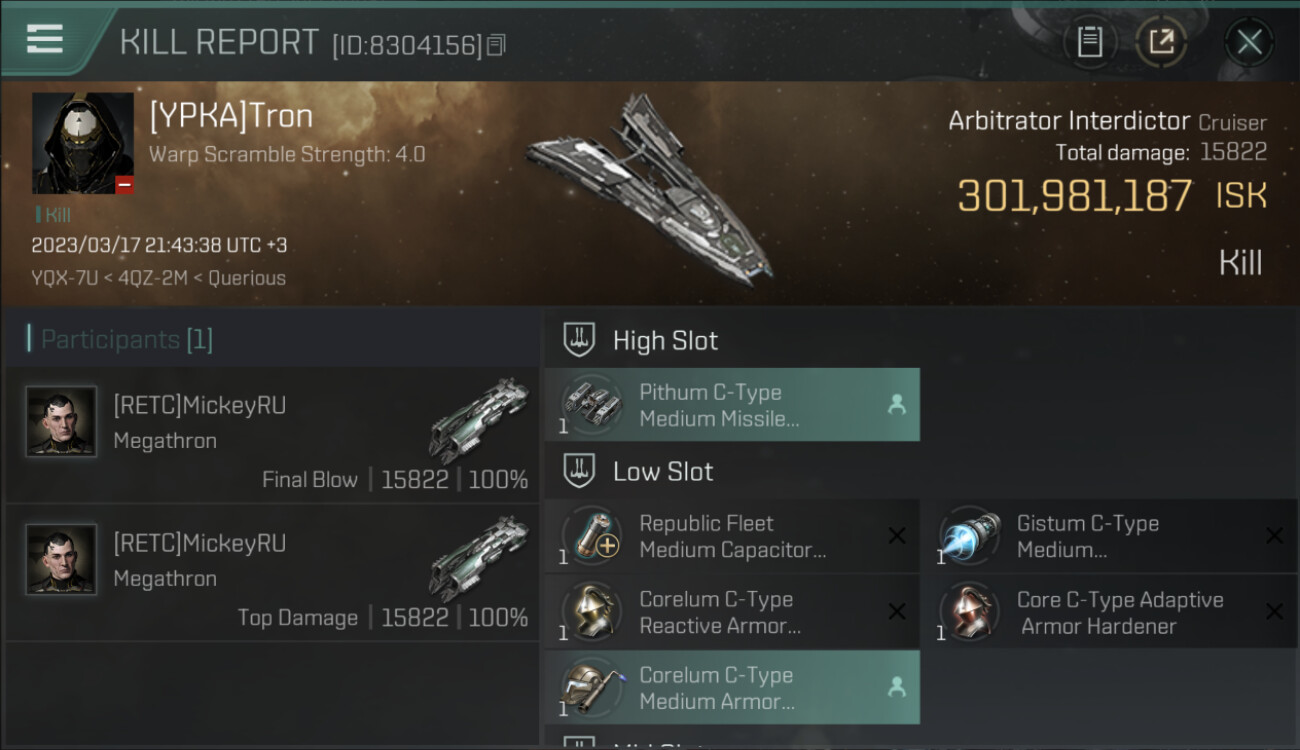Click the Pithum C-Type Medium Missile module
The image size is (1300, 750).
coord(732,405)
